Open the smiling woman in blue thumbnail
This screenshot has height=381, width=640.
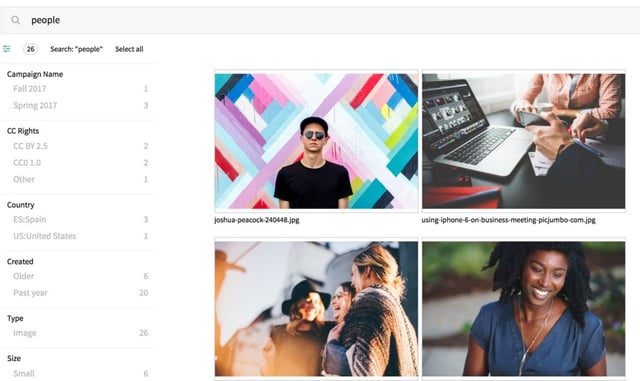[524, 309]
